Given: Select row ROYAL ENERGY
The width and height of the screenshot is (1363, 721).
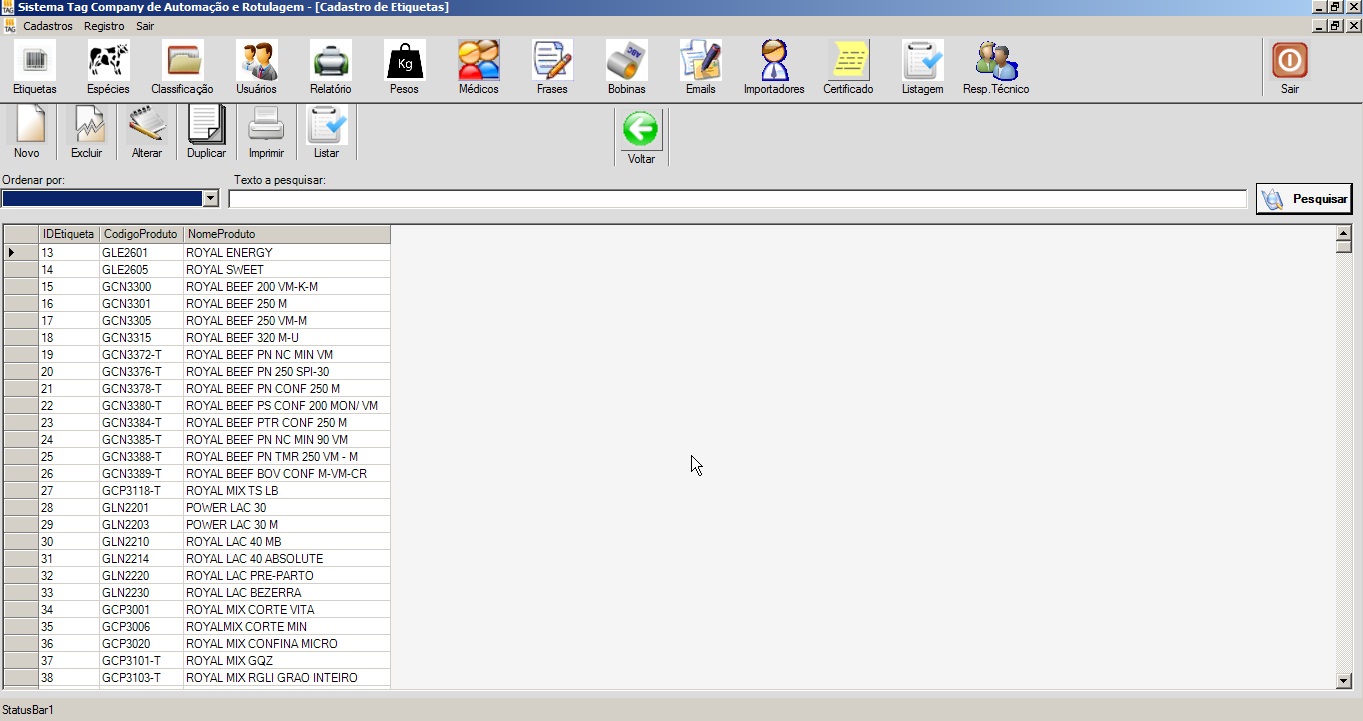Looking at the screenshot, I should [197, 253].
